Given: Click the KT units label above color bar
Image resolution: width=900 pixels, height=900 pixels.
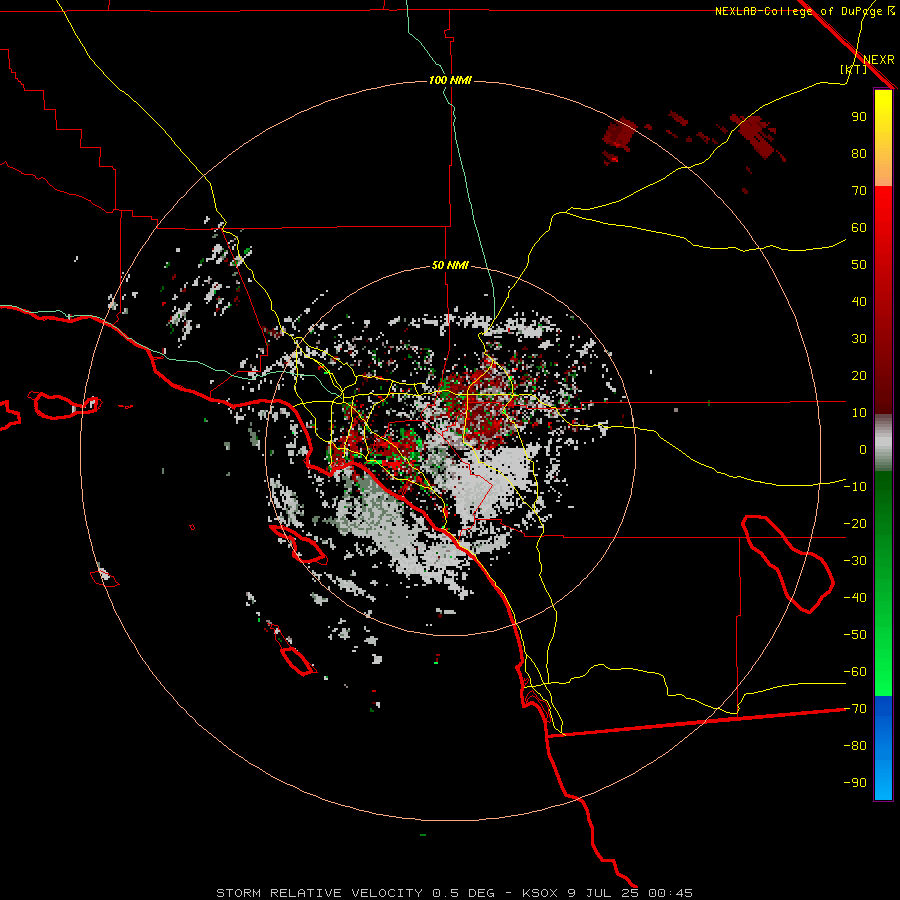Looking at the screenshot, I should [853, 69].
